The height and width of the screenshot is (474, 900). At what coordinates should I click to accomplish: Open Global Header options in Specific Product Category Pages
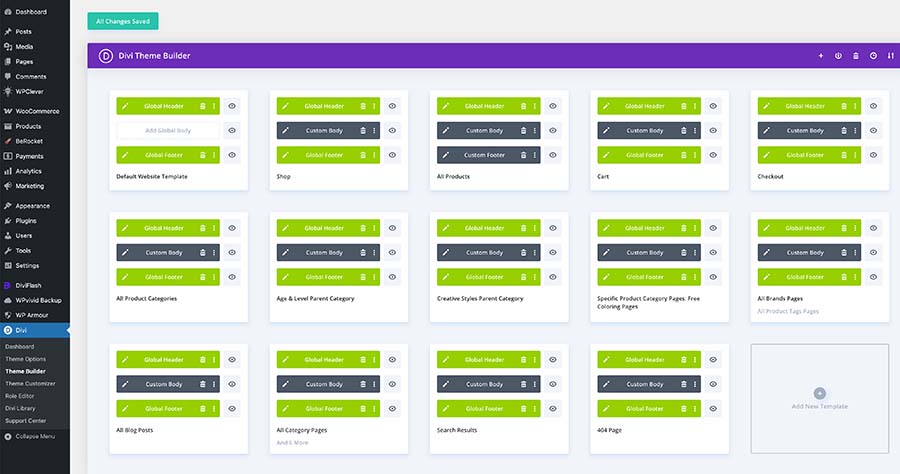695,228
